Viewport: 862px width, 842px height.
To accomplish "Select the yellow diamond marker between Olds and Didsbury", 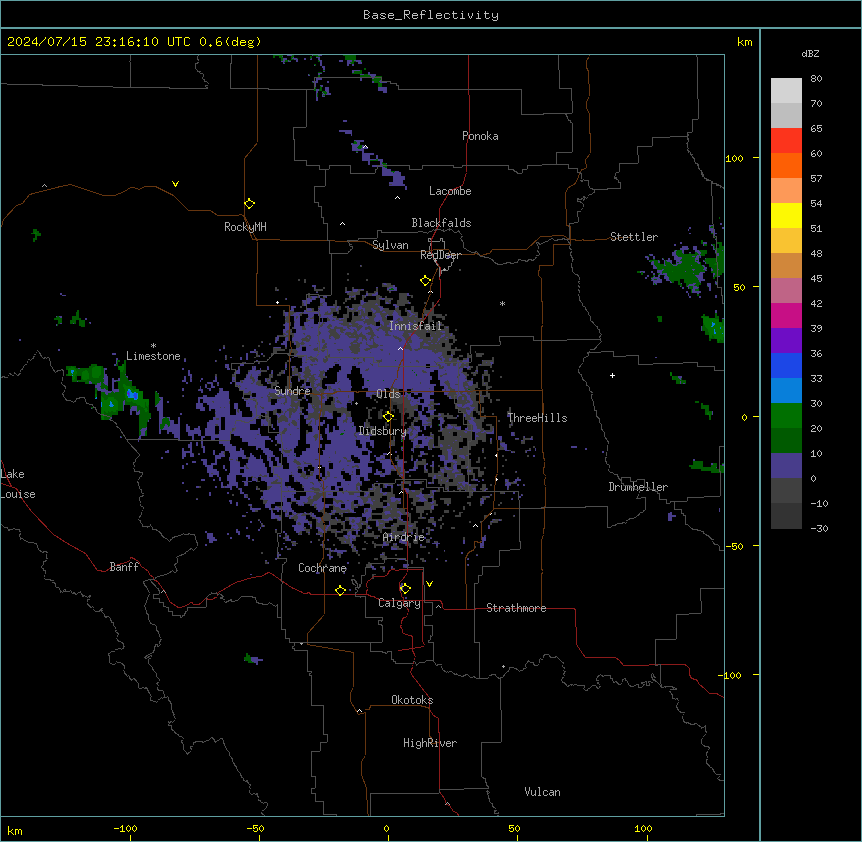I will pyautogui.click(x=388, y=417).
